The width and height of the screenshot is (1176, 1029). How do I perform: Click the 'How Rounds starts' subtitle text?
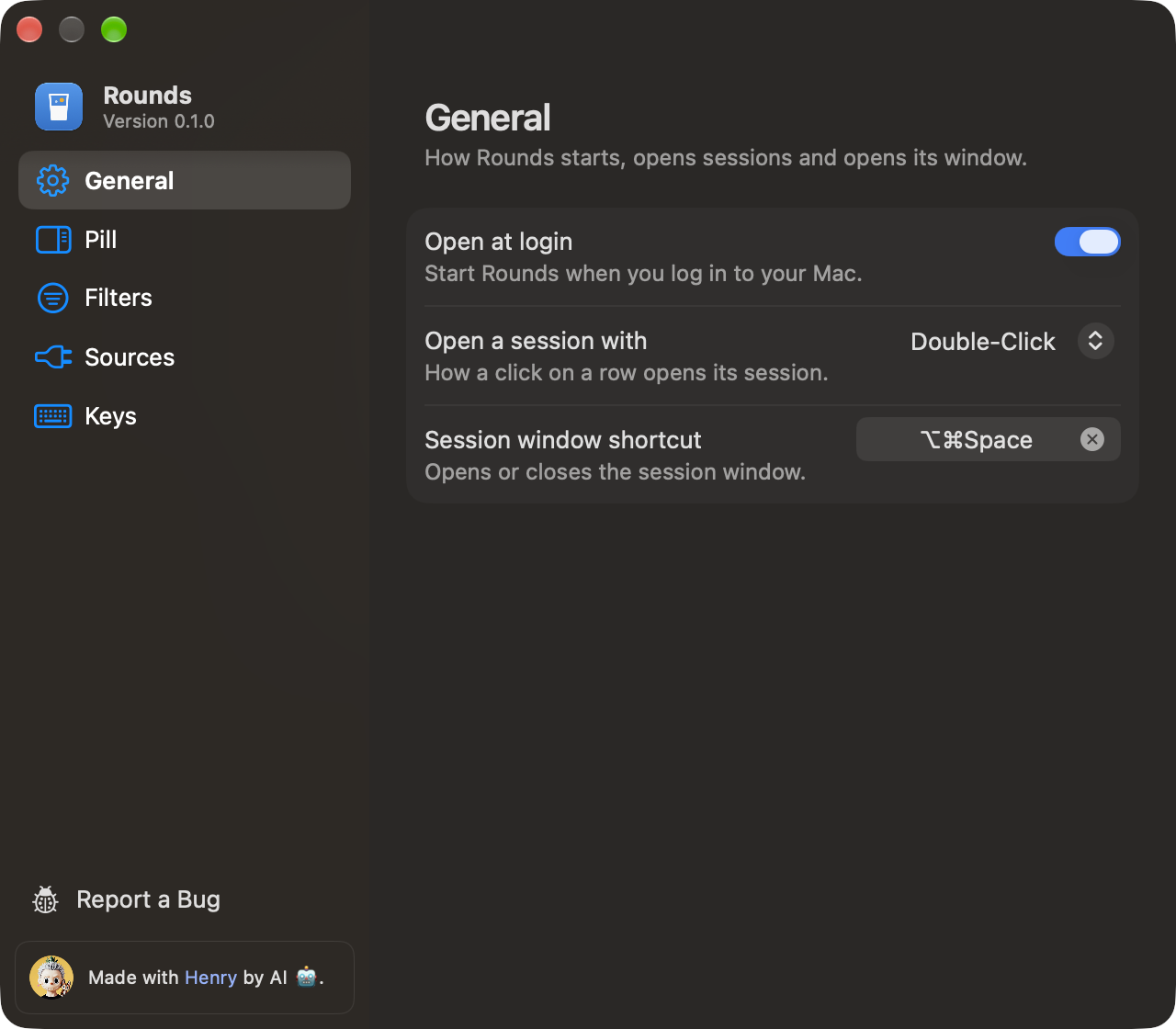[x=726, y=158]
